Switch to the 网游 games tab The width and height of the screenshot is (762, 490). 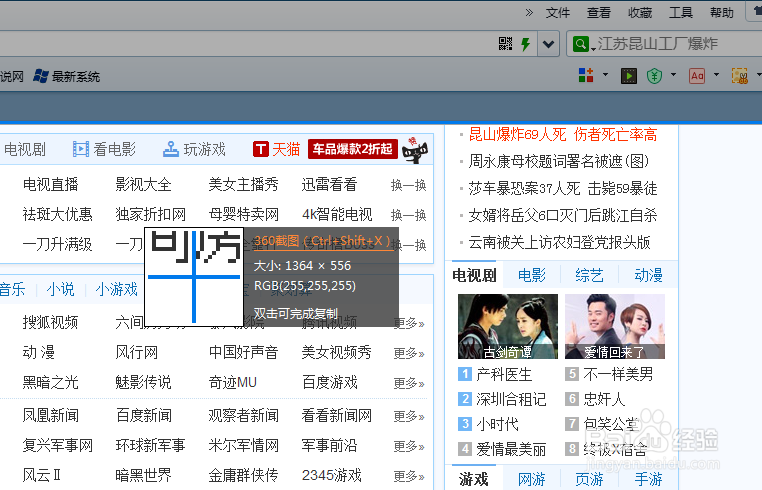532,480
